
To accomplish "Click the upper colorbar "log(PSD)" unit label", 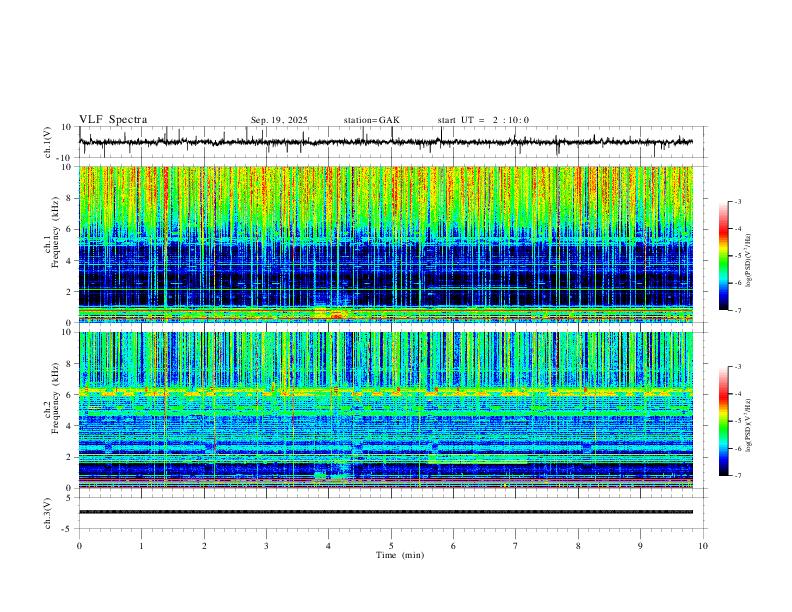I will 748,261.
